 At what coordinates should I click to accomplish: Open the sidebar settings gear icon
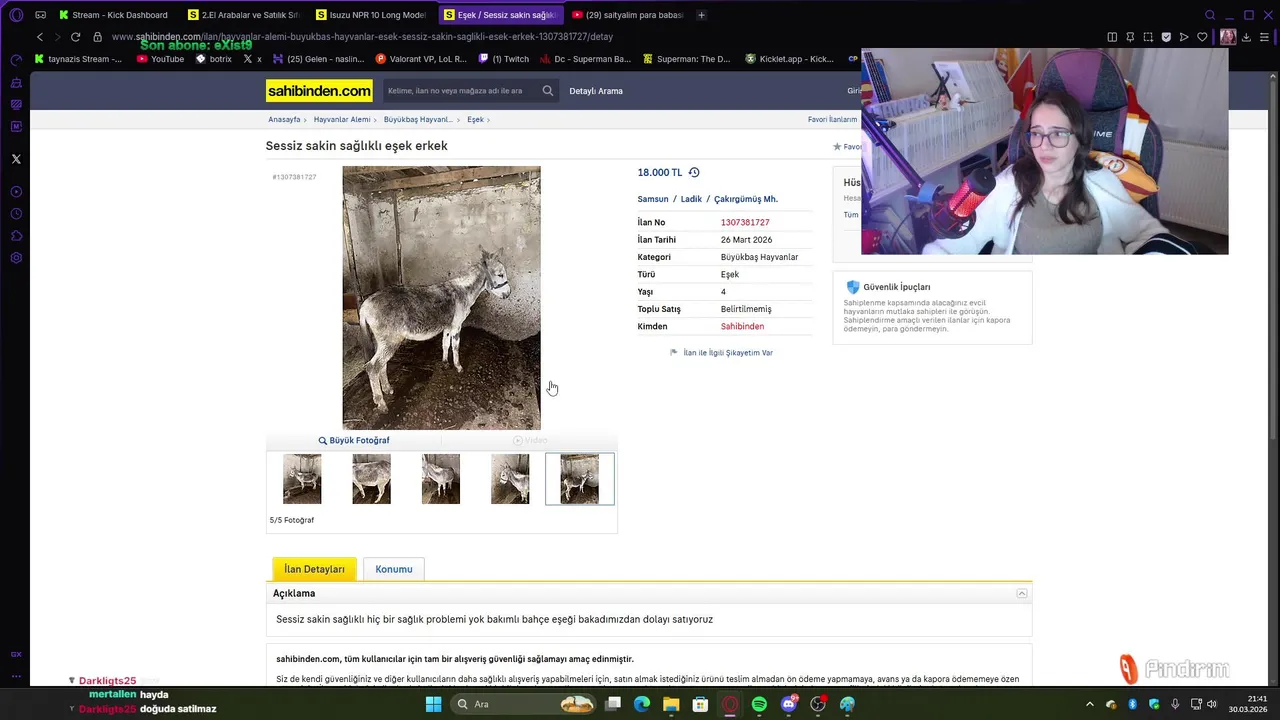point(16,258)
